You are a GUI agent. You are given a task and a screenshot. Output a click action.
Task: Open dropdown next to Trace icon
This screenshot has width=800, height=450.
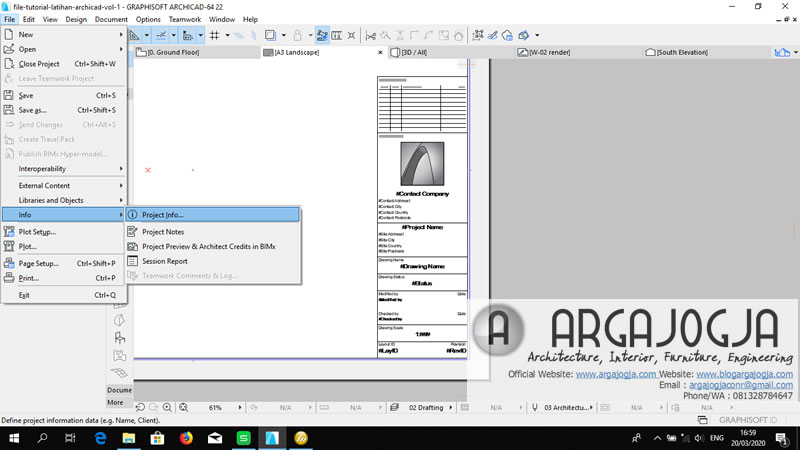tap(284, 35)
